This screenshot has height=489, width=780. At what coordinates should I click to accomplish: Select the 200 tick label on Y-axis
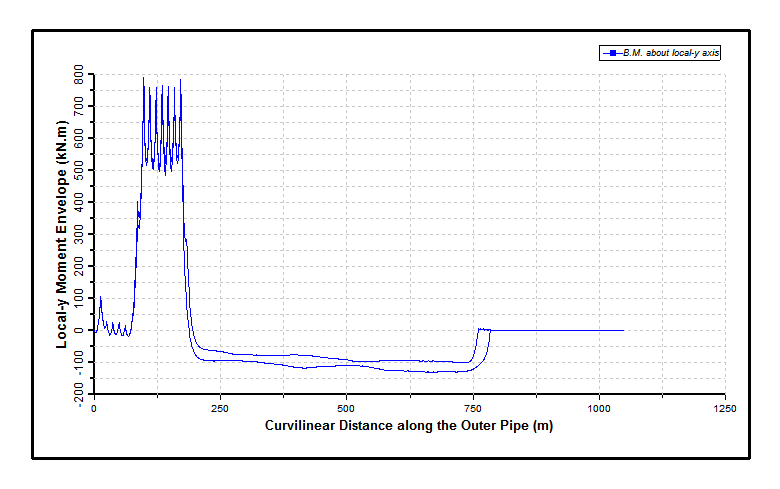[x=78, y=266]
